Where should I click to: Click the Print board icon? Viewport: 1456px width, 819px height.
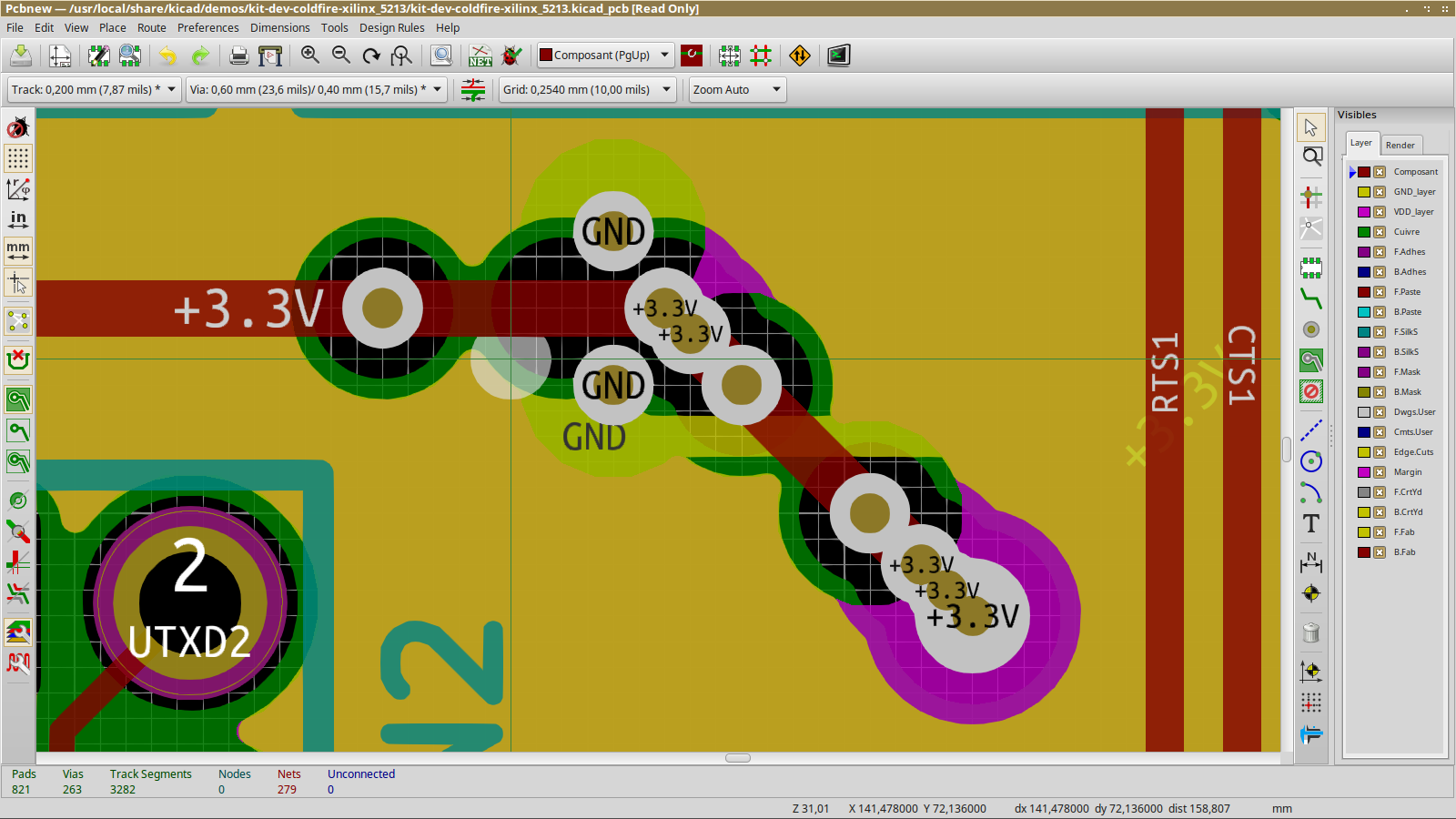tap(238, 56)
